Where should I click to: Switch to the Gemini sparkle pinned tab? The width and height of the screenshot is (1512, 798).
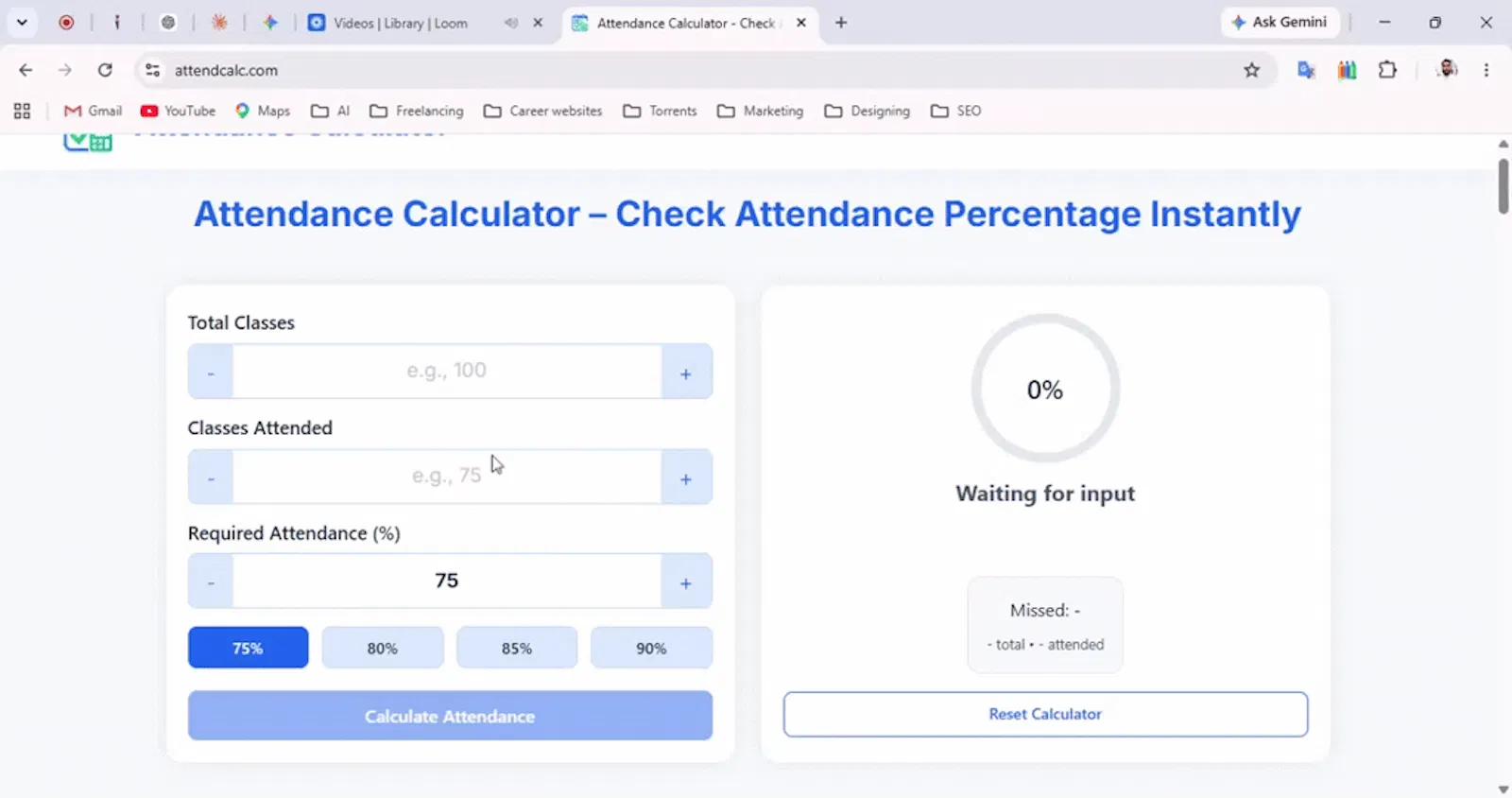(x=270, y=22)
